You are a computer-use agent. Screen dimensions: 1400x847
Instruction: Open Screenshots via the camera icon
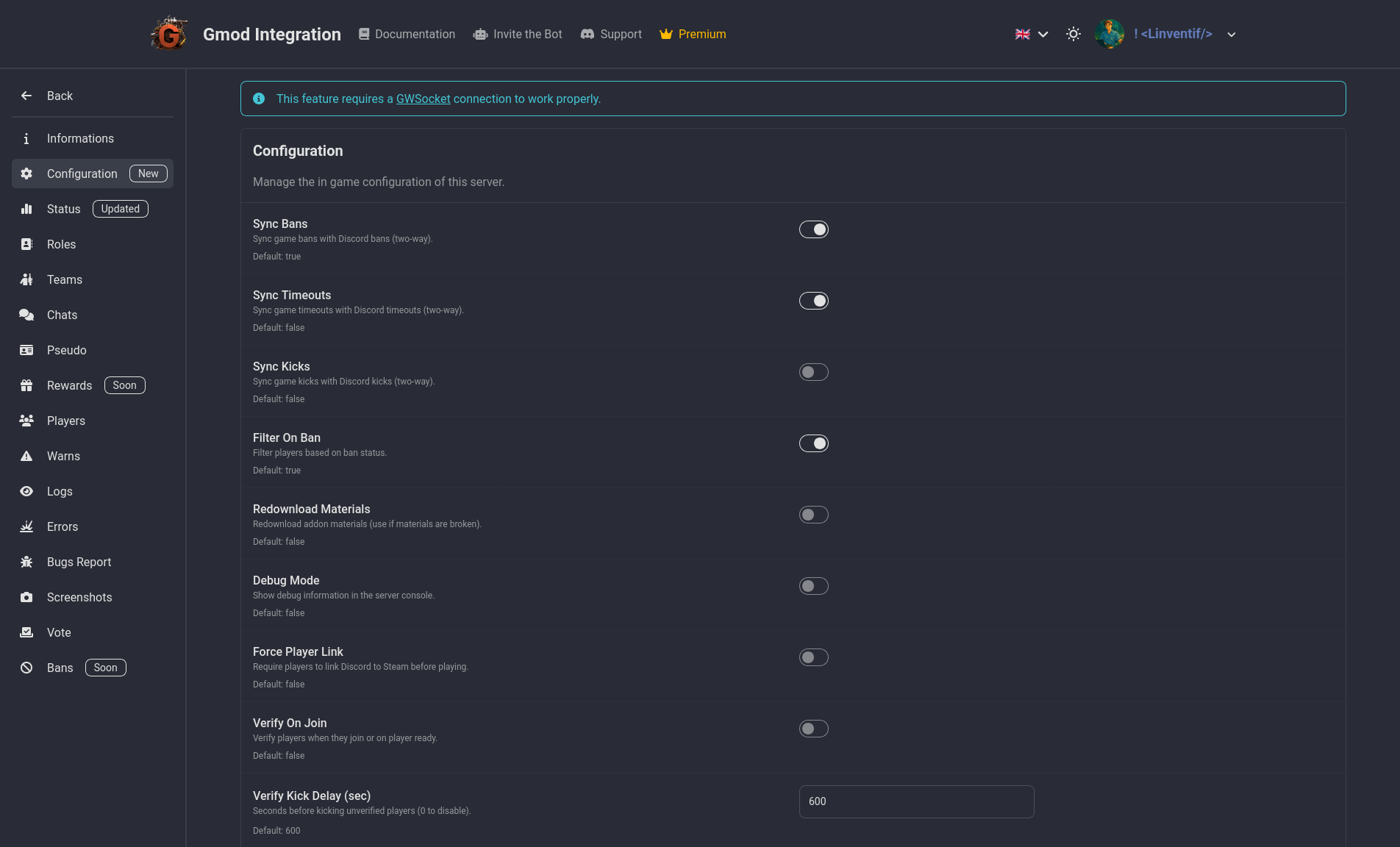tap(26, 597)
